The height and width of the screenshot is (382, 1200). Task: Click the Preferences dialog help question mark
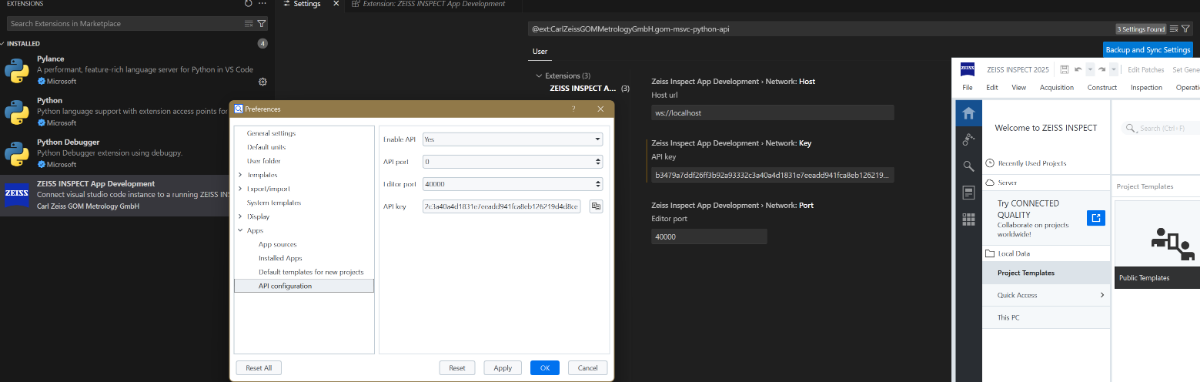[x=573, y=108]
